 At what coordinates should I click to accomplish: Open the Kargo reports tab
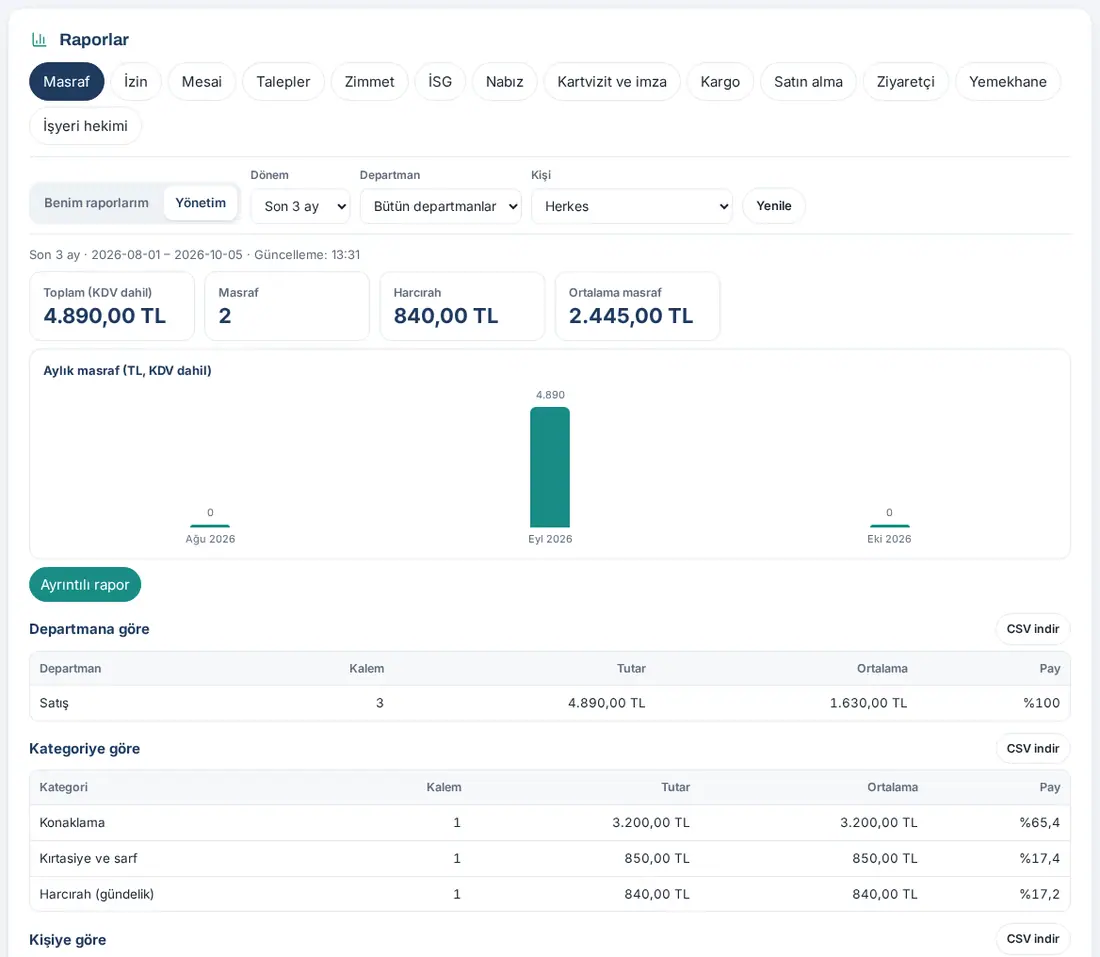(720, 81)
